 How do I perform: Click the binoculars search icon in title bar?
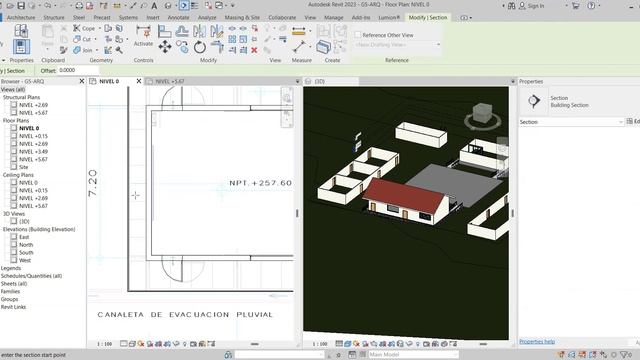(511, 6)
